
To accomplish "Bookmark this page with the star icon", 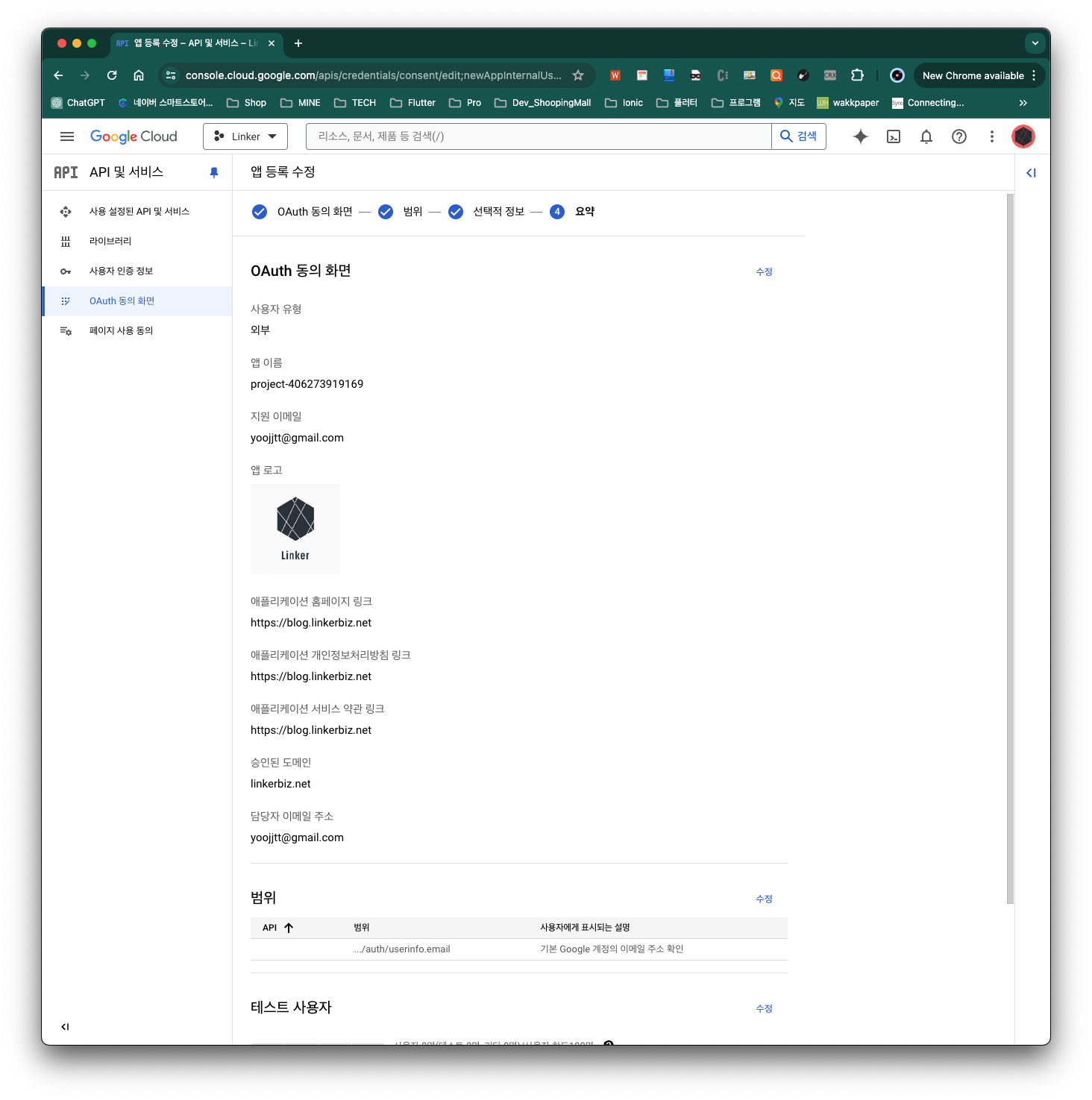I will tap(578, 75).
